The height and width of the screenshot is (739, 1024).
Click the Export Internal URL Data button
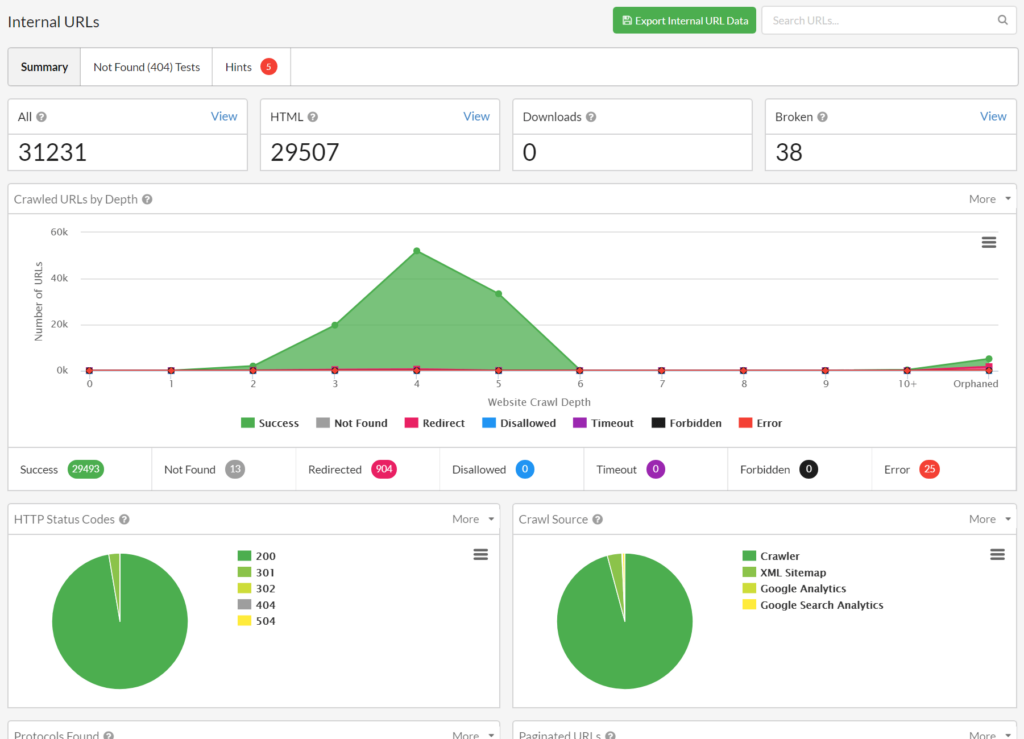point(684,19)
